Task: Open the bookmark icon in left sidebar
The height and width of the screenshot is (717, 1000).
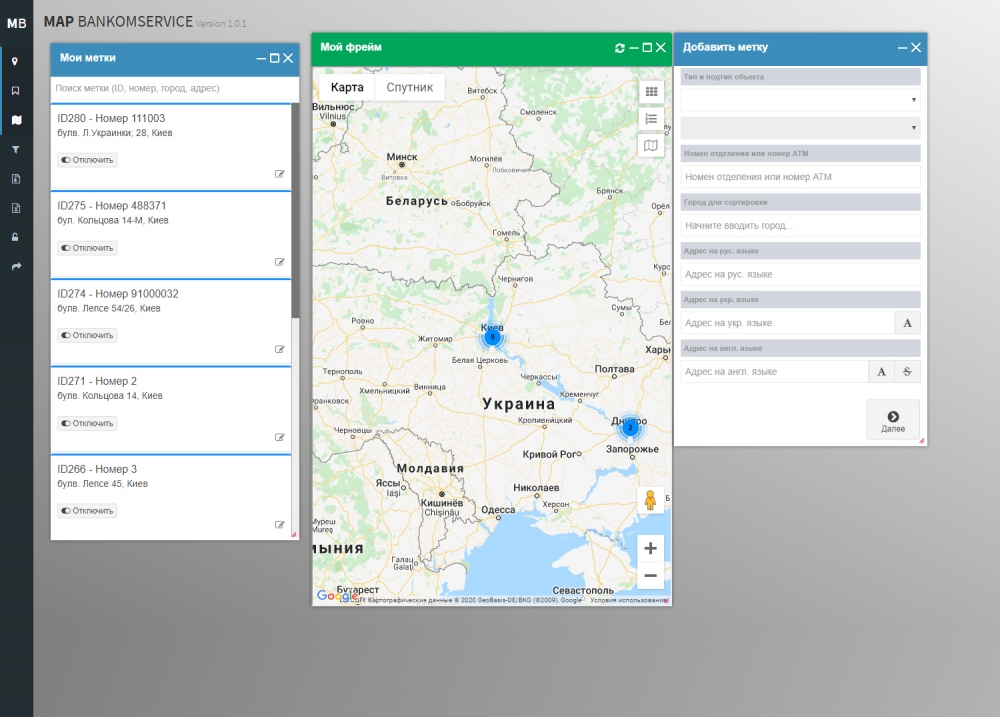Action: 15,90
